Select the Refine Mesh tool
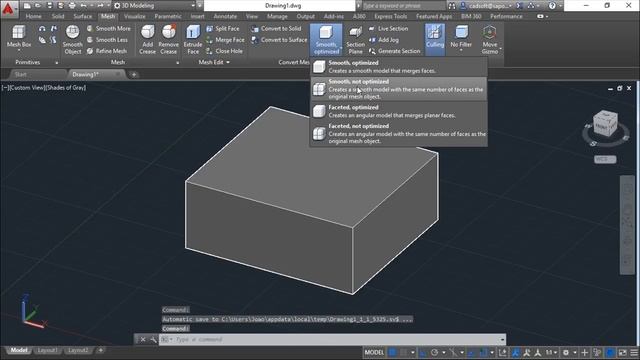The height and width of the screenshot is (360, 640). coord(107,51)
